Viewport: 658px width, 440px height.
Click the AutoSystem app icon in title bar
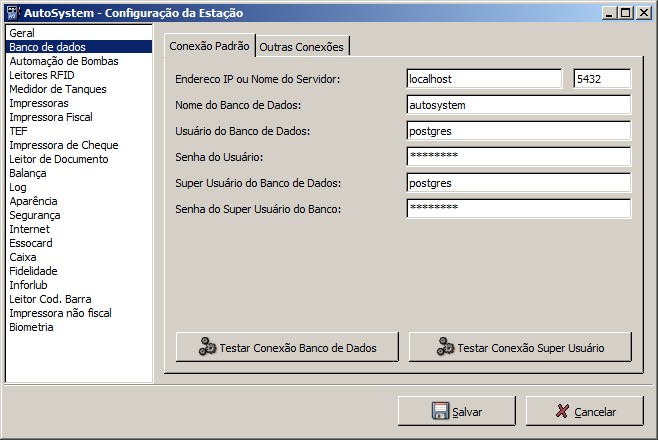coord(13,13)
